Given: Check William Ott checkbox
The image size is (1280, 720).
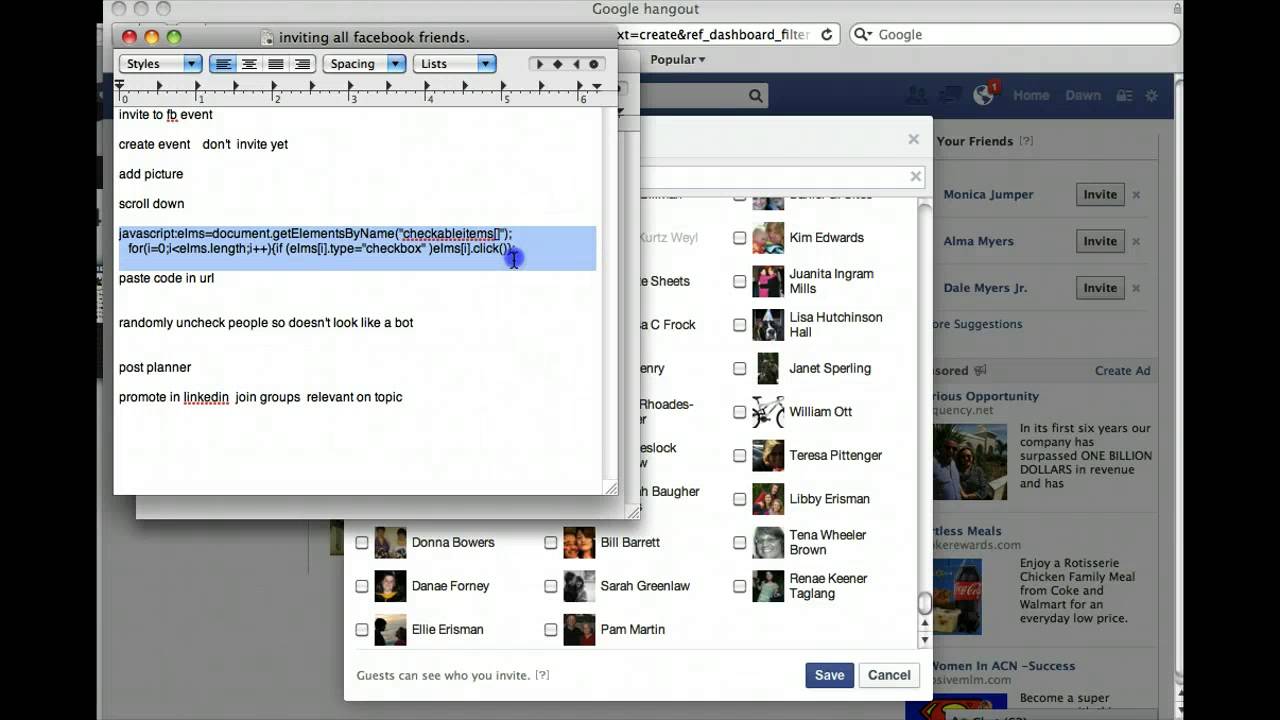Looking at the screenshot, I should [740, 412].
